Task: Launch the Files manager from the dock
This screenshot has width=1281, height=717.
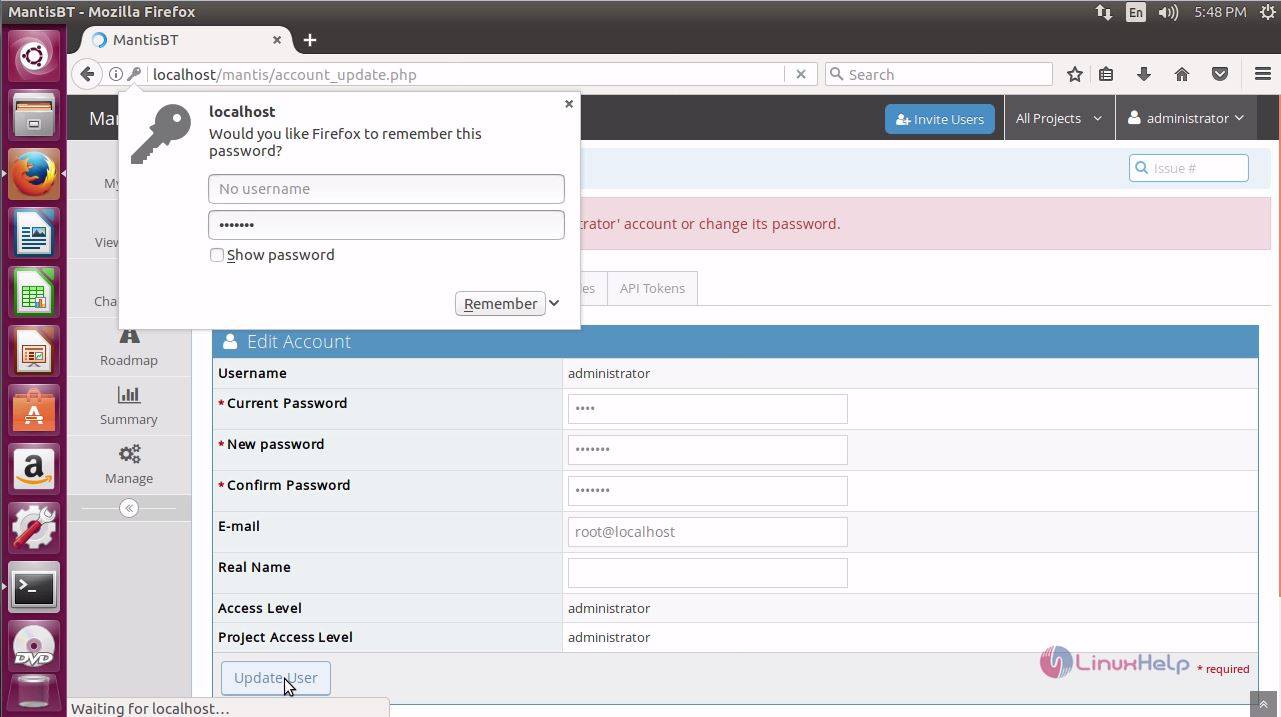Action: tap(34, 115)
